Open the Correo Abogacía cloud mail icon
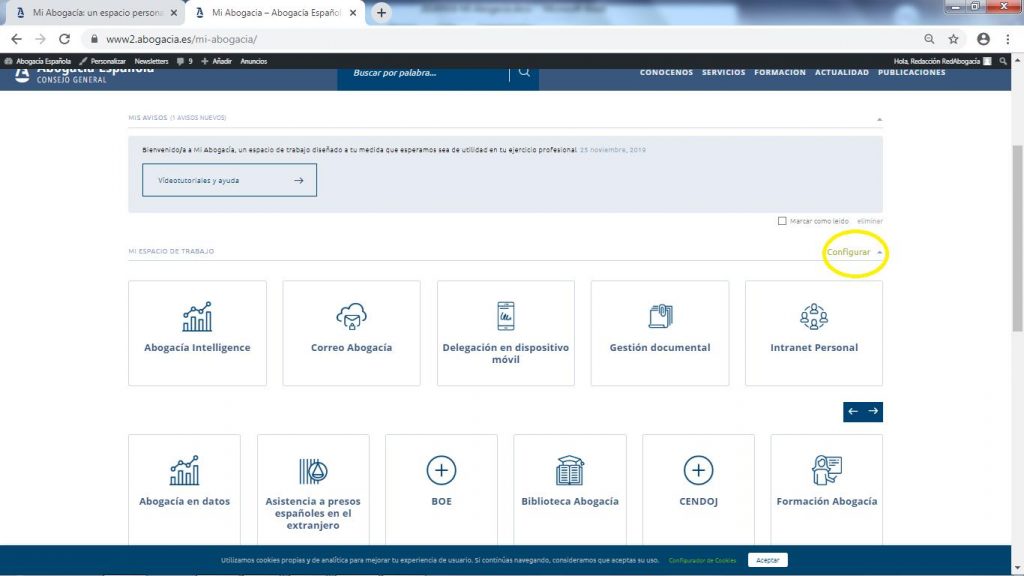This screenshot has height=576, width=1024. click(x=351, y=316)
